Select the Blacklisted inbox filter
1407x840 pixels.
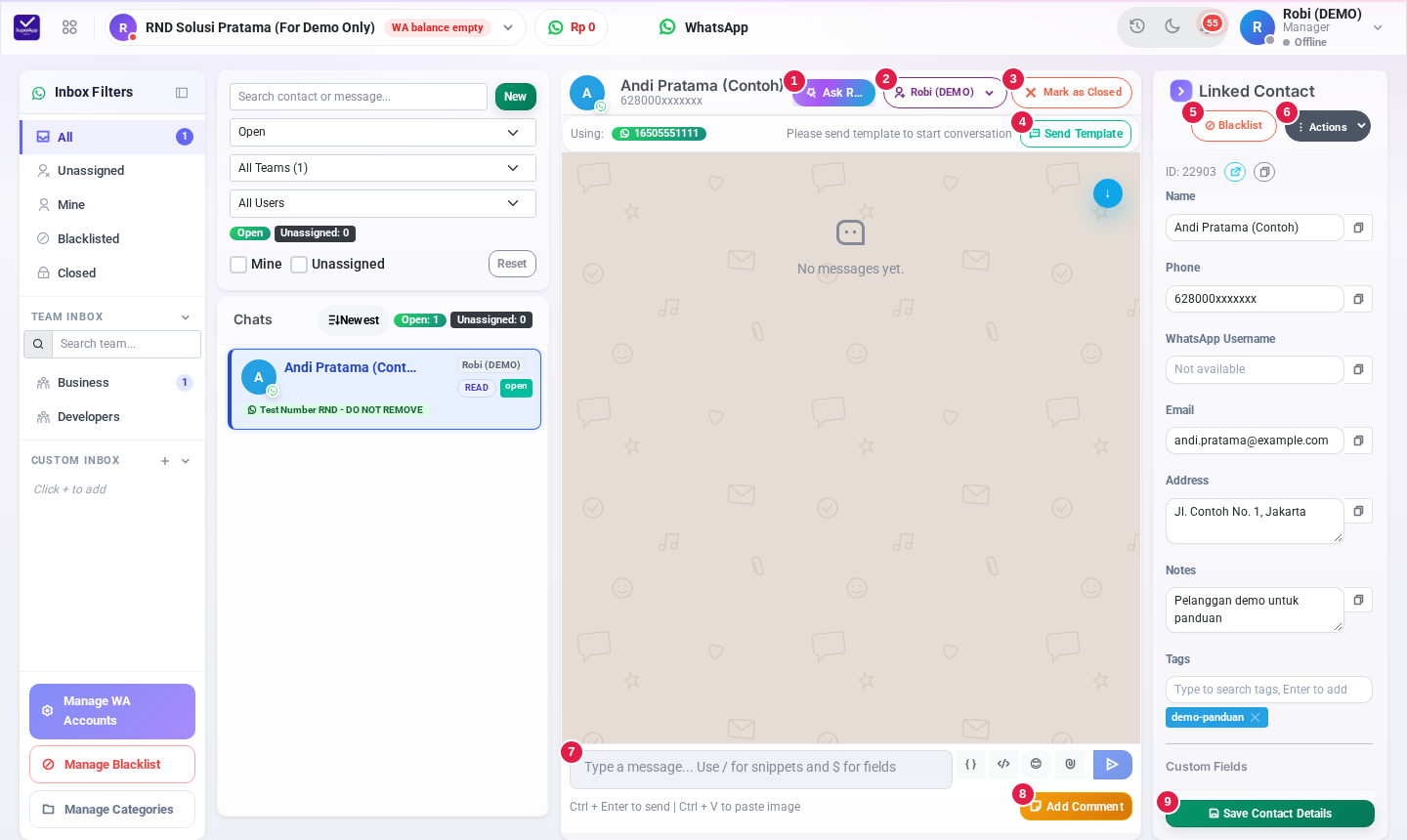(112, 239)
